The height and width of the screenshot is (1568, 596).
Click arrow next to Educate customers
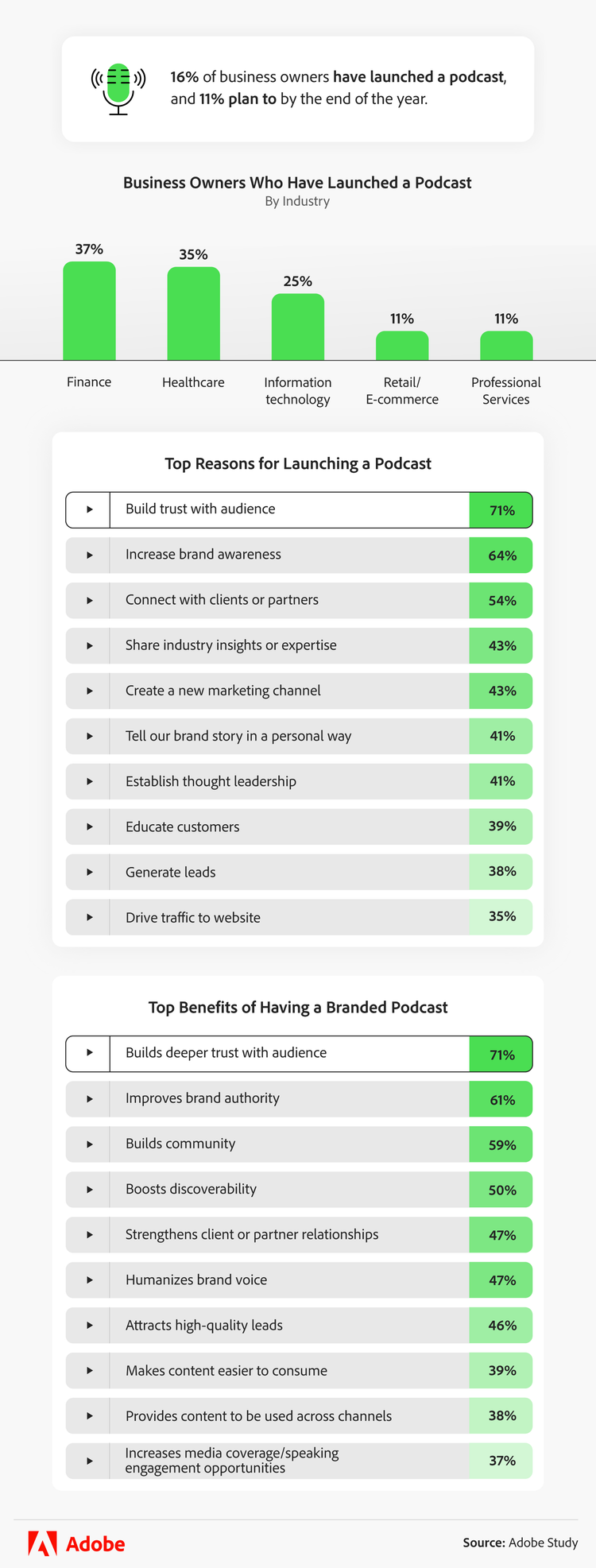point(89,827)
